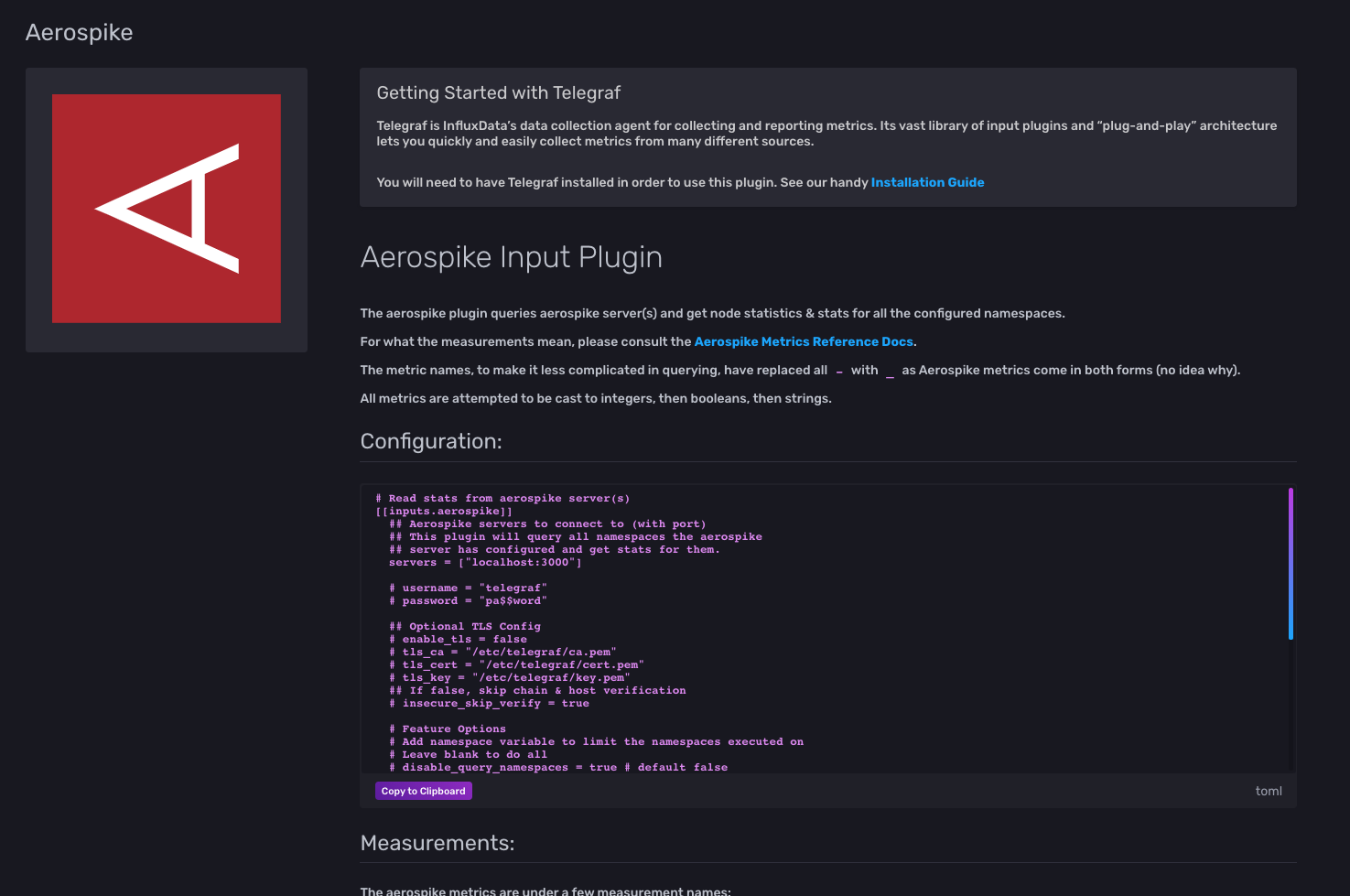
Task: Select the insecure_skip_verify = true line
Action: pyautogui.click(x=490, y=703)
